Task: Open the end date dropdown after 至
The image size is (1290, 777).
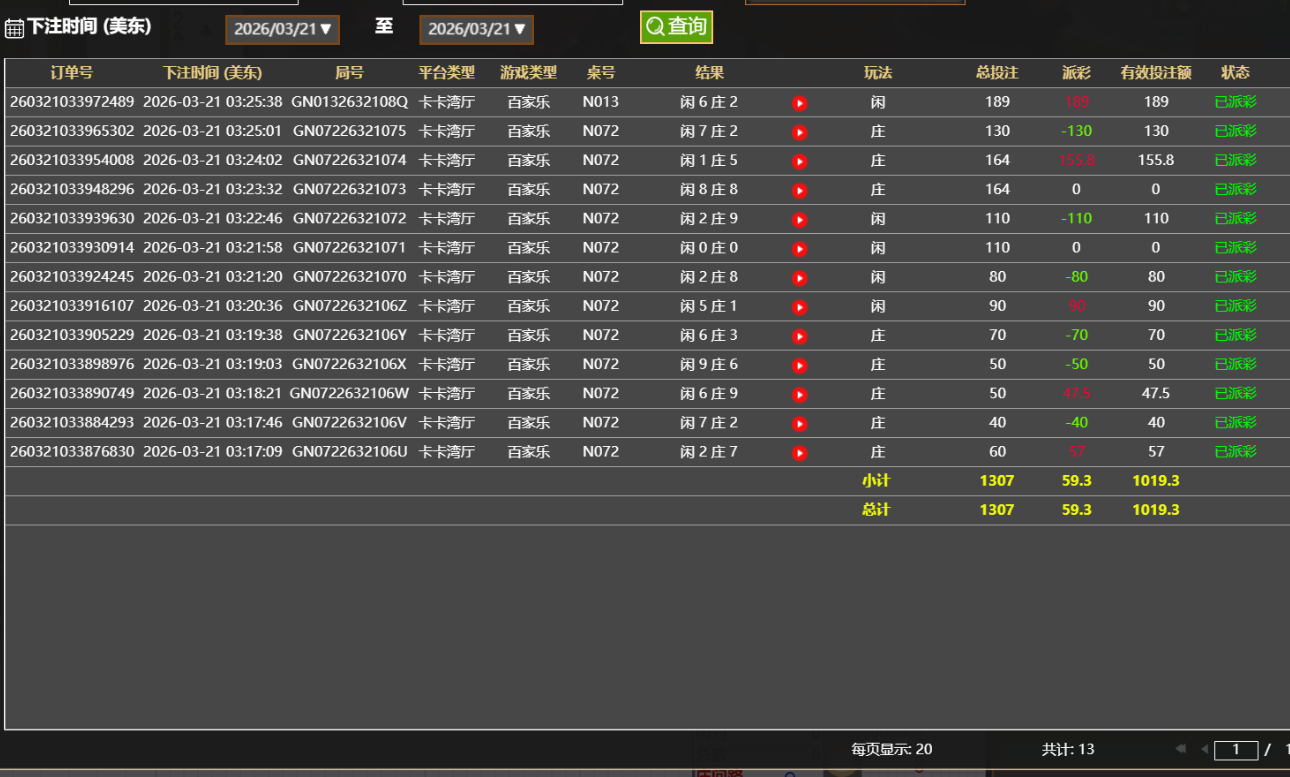Action: pos(476,30)
